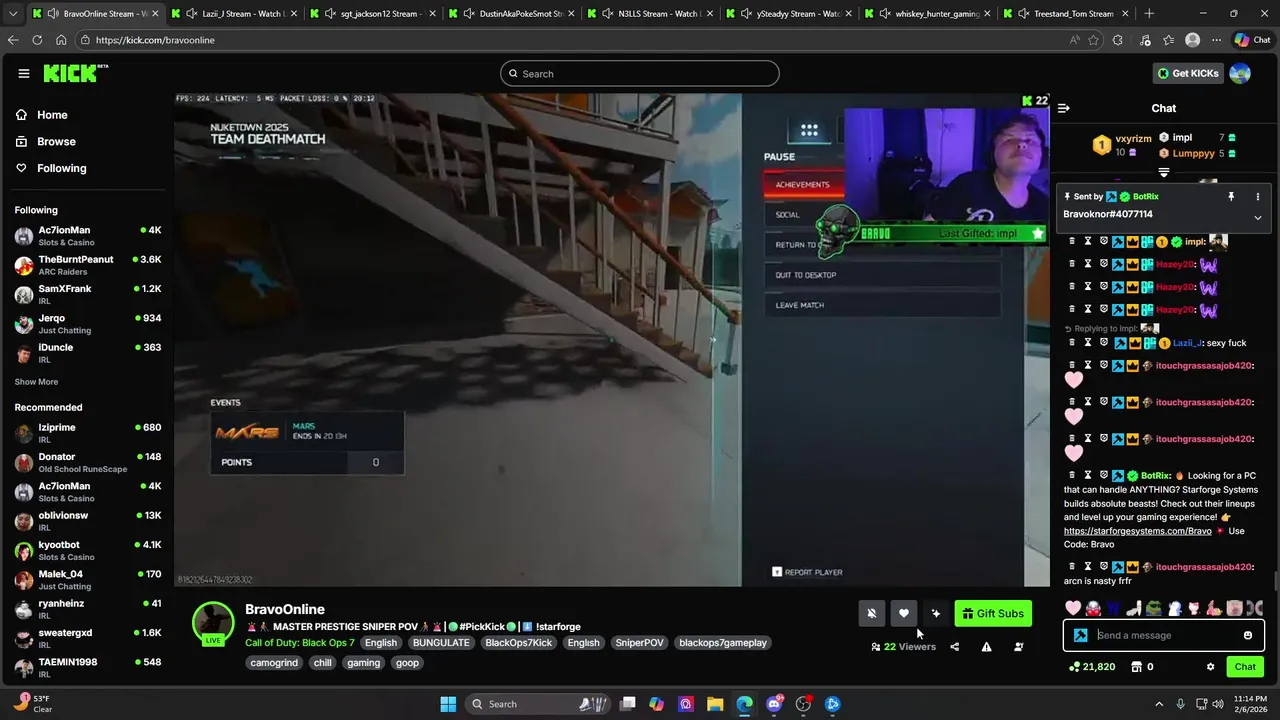Switch to the ySteadyy Stream tab
The image size is (1280, 720).
pyautogui.click(x=788, y=14)
